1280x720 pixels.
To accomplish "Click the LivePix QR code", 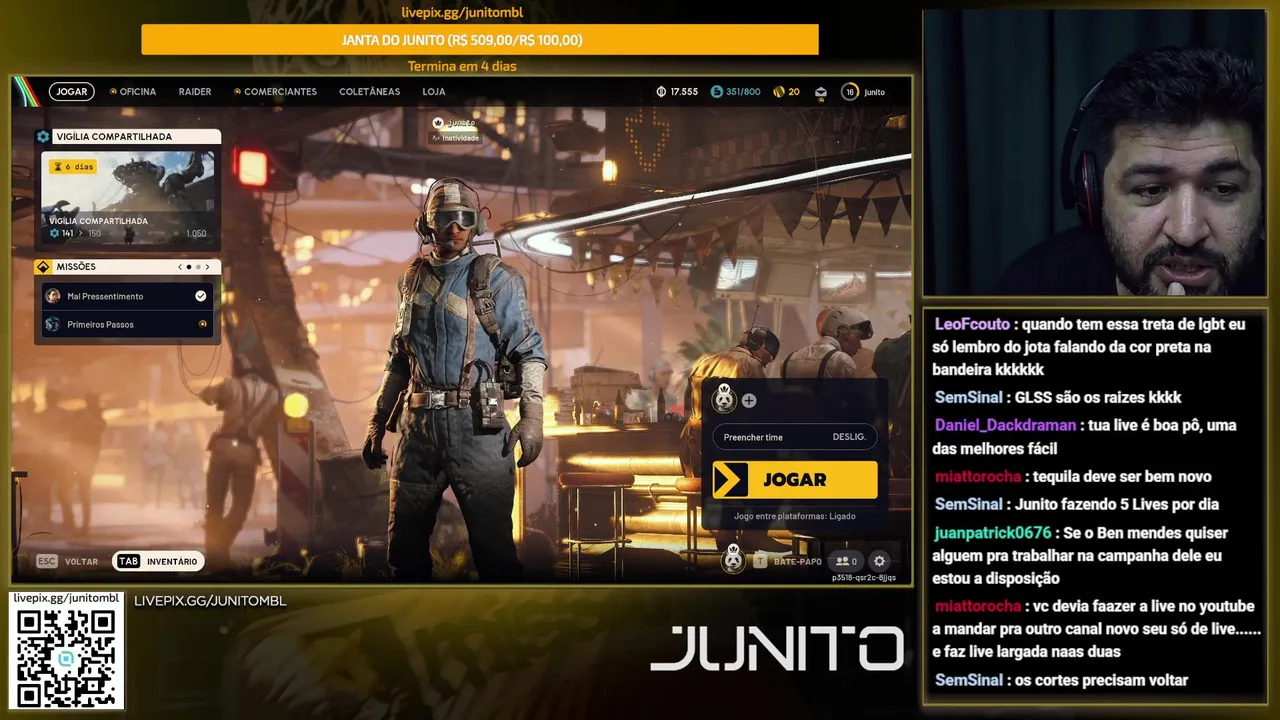I will (x=66, y=657).
